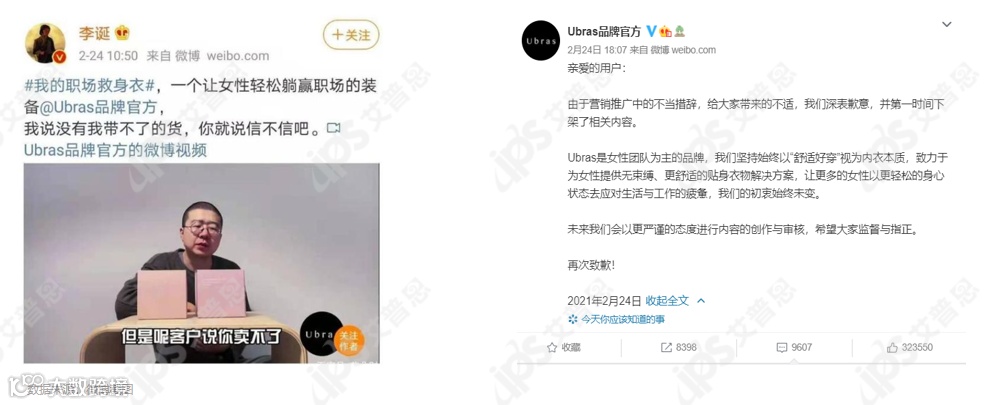
Task: Open the Ubras black circle avatar
Action: pyautogui.click(x=540, y=41)
